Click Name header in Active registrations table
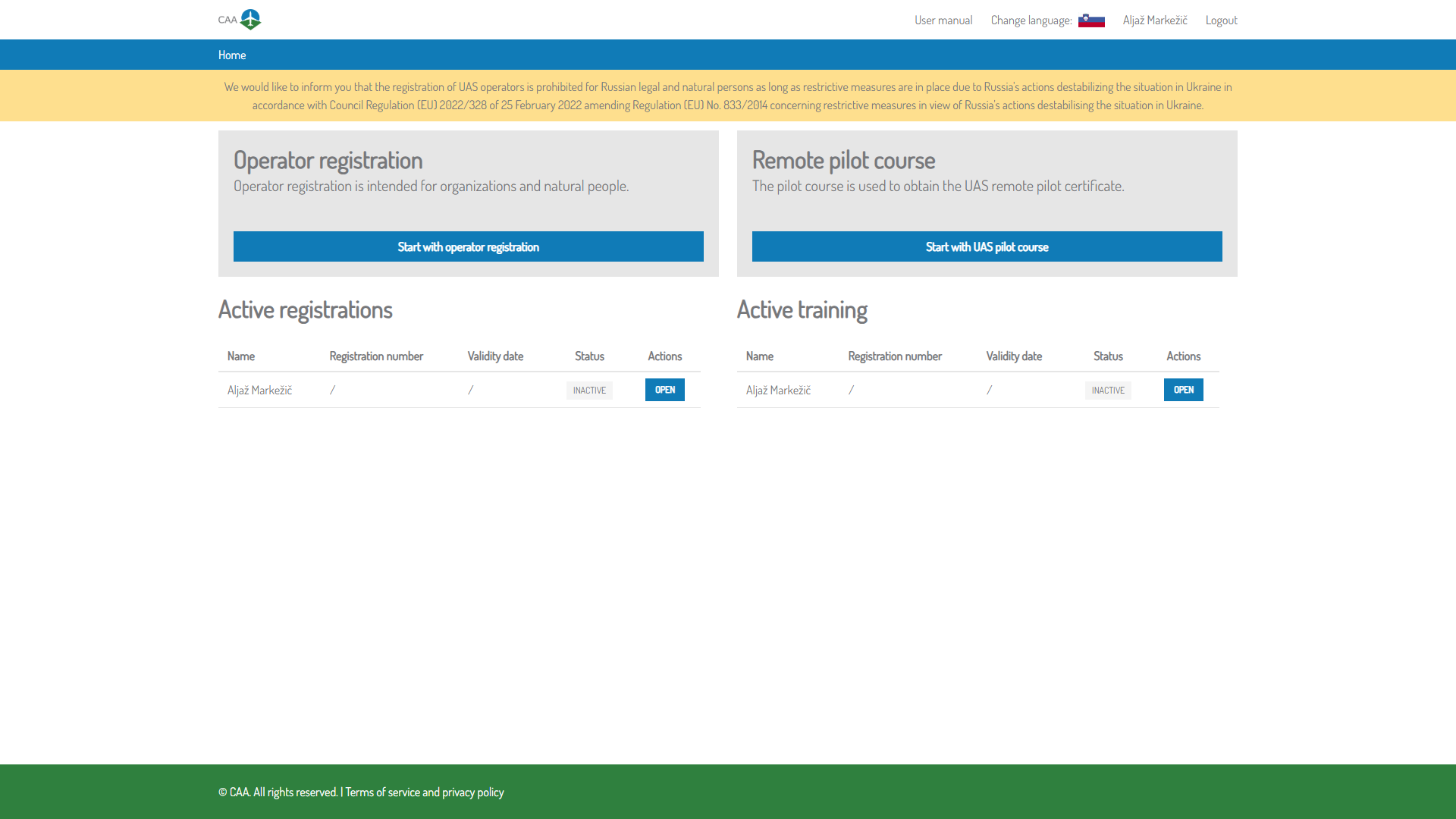This screenshot has width=1456, height=819. 241,356
